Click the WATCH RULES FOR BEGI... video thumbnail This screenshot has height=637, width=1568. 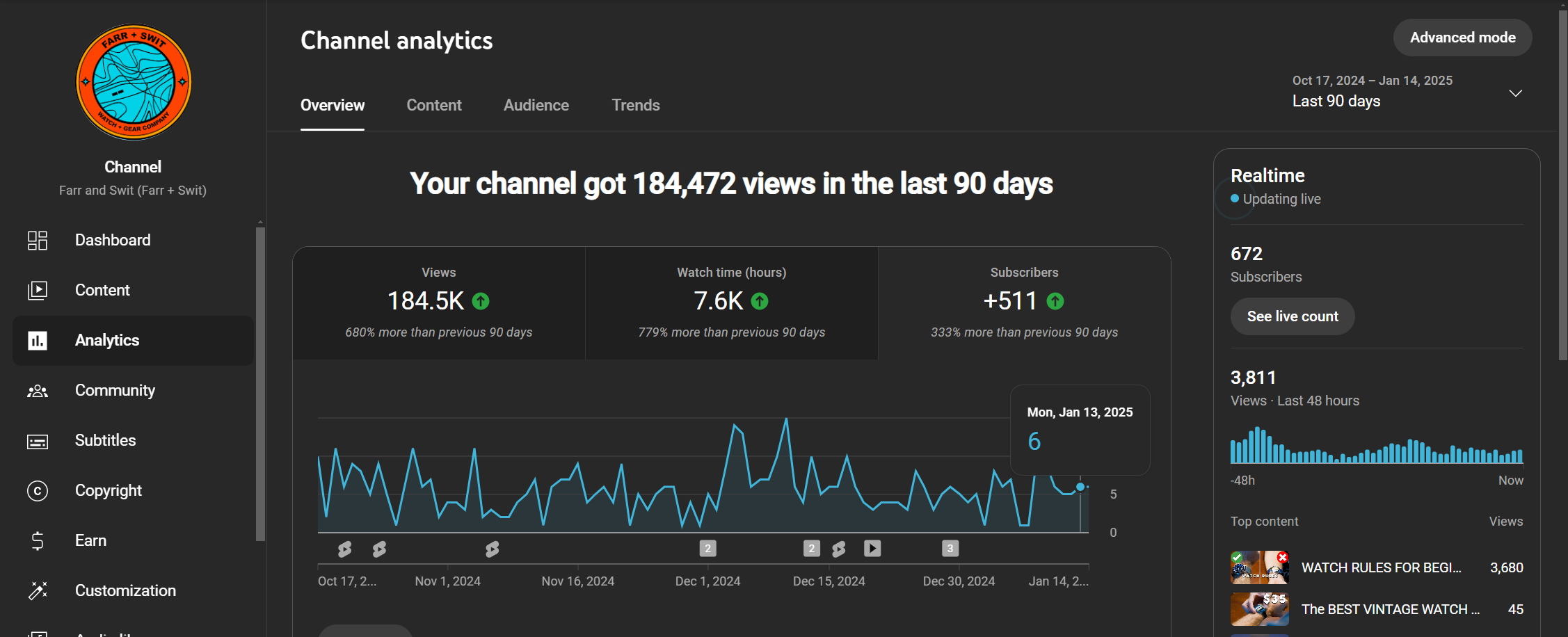click(1260, 567)
